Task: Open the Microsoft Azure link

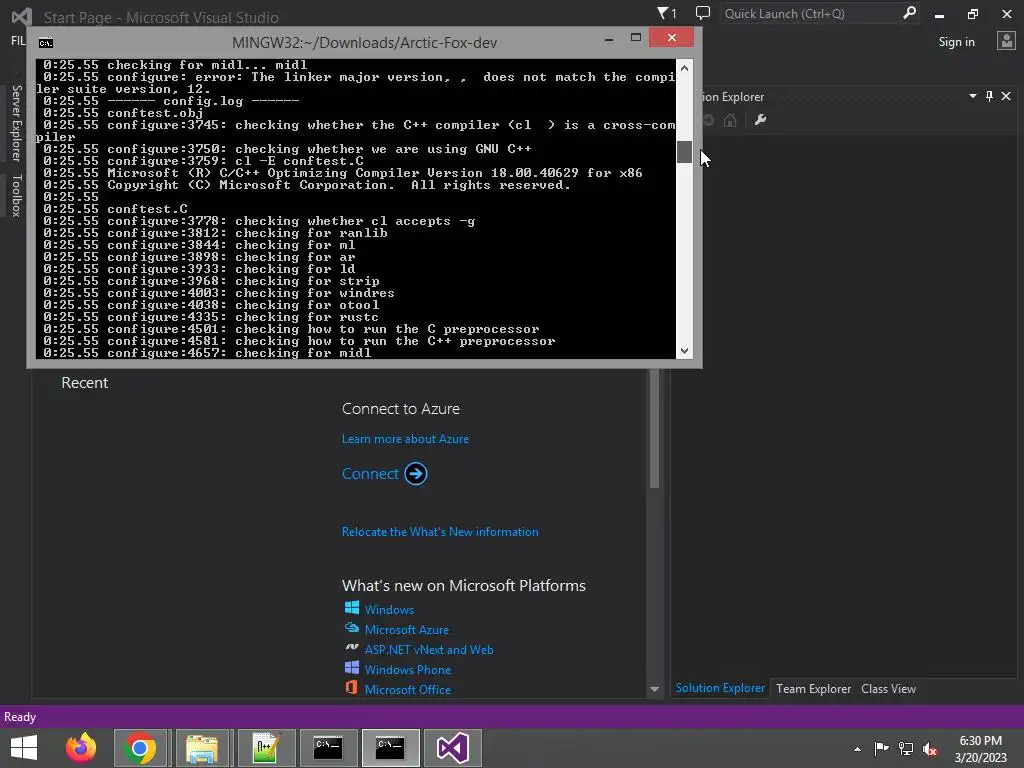Action: [x=406, y=630]
